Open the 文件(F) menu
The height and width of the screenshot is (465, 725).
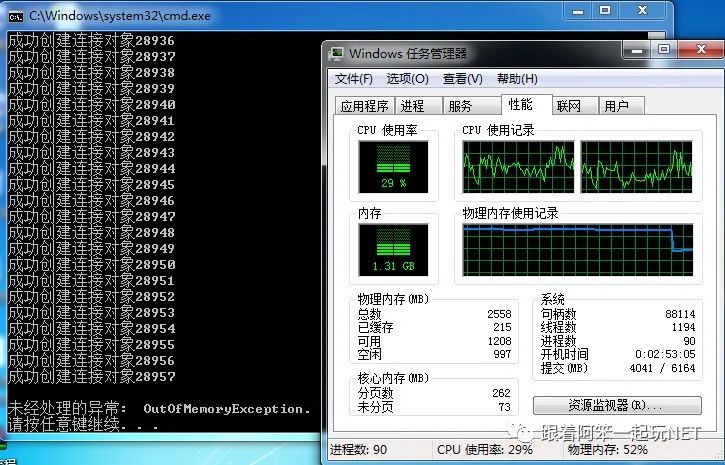coord(354,79)
